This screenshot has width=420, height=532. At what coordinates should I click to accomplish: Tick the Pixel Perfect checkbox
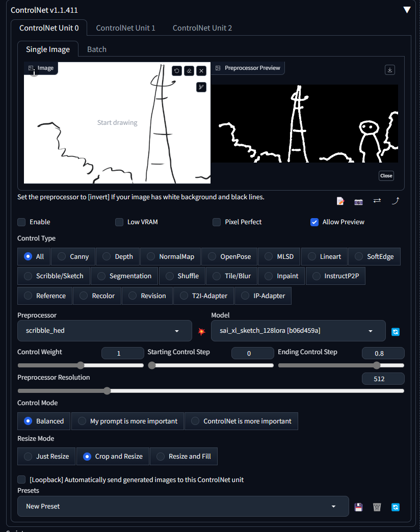(x=216, y=222)
